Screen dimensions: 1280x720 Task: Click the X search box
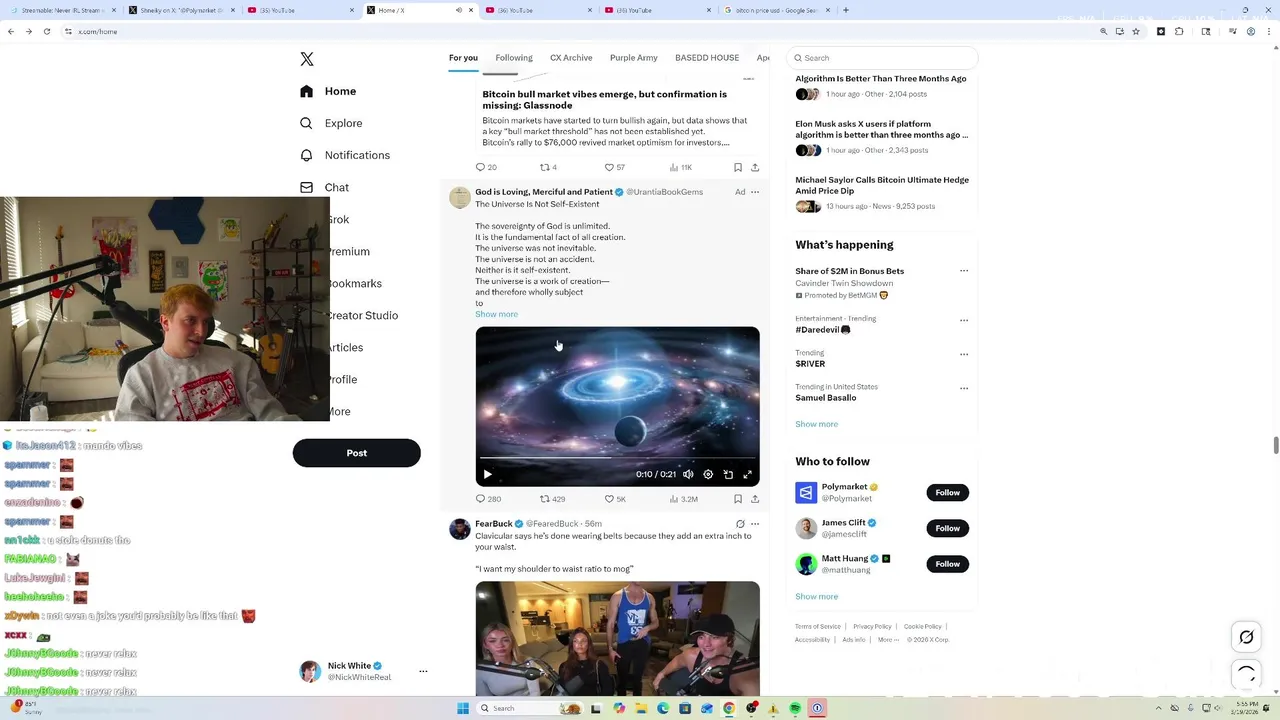tap(882, 58)
